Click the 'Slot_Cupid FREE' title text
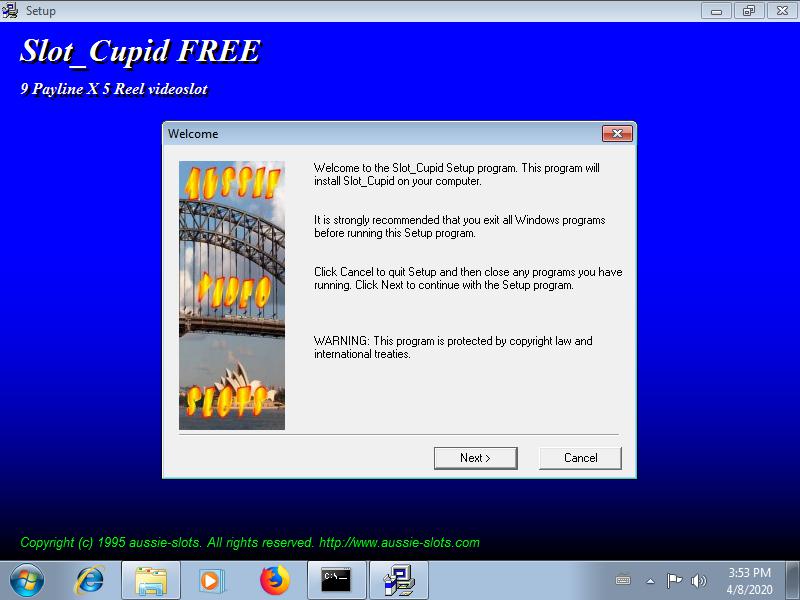Viewport: 800px width, 600px height. tap(140, 51)
